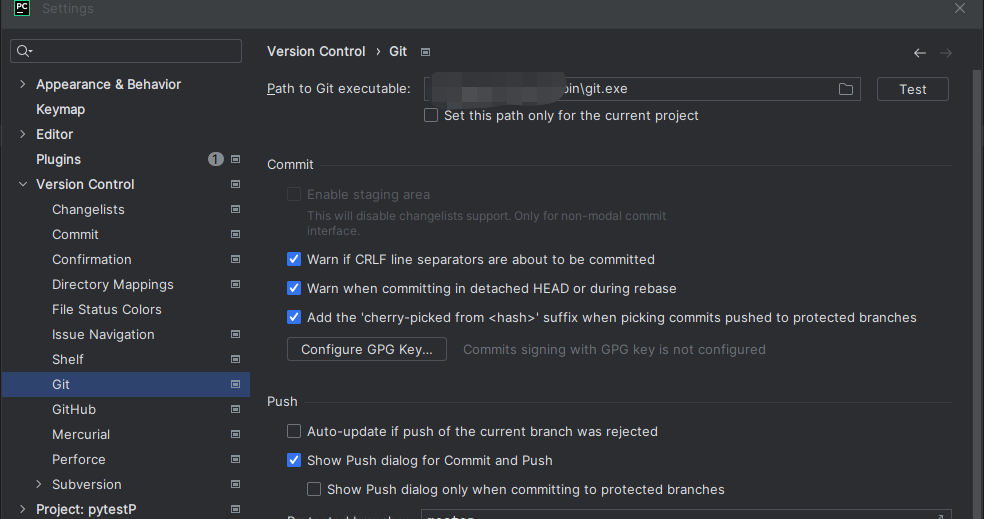Click the forward navigation arrow
The height and width of the screenshot is (519, 984).
pos(946,53)
